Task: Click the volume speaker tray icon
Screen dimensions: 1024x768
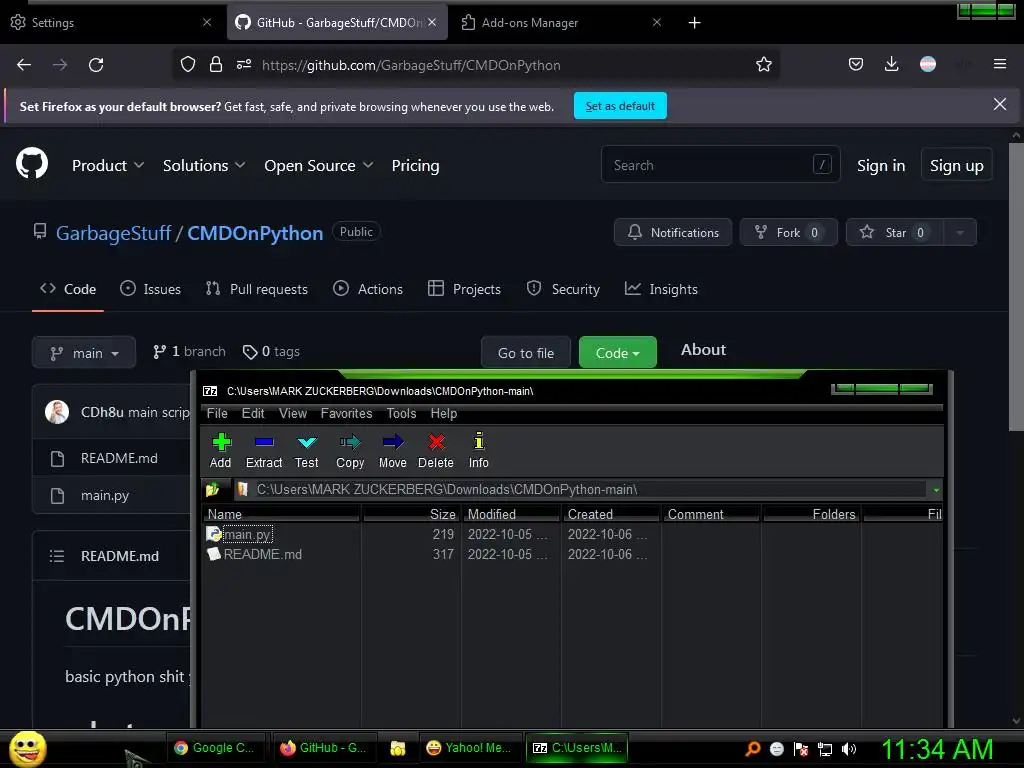Action: (848, 749)
